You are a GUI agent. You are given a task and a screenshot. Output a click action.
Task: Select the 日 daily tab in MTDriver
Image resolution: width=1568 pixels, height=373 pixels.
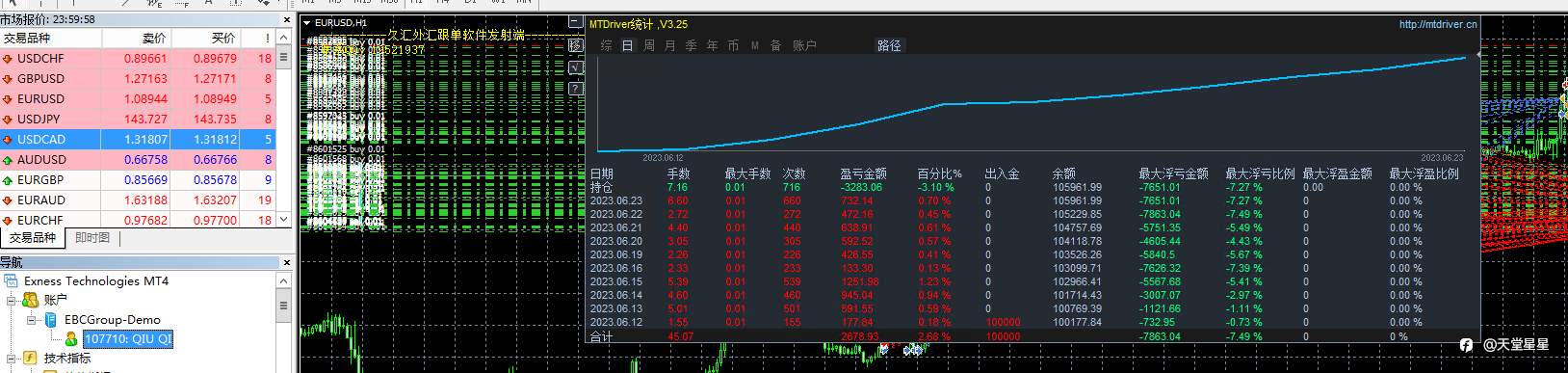pos(627,45)
